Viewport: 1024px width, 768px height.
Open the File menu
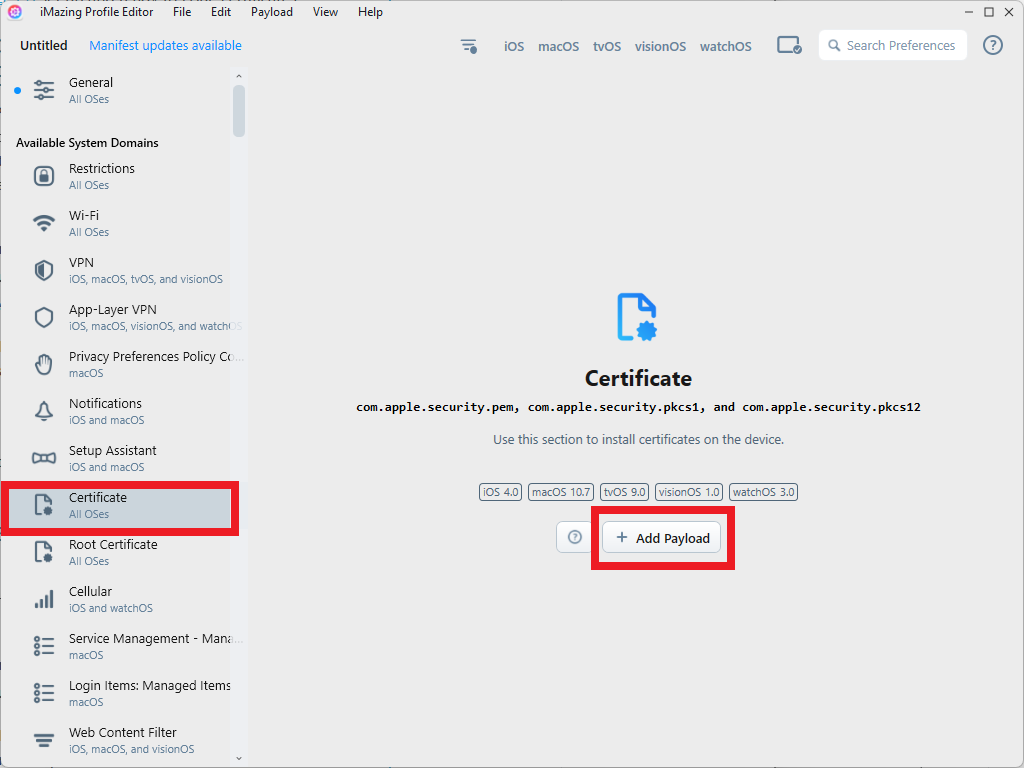pos(182,12)
